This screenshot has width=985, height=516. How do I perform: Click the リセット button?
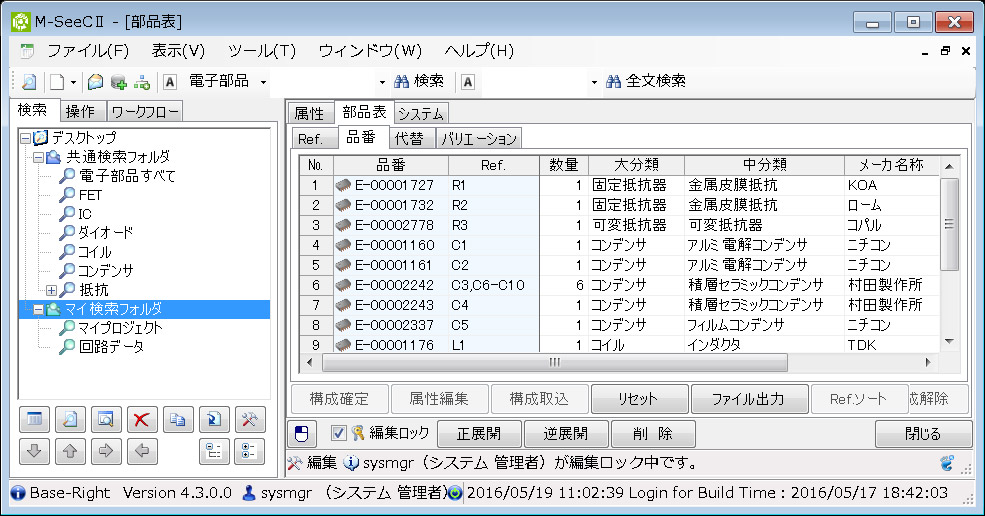click(638, 399)
